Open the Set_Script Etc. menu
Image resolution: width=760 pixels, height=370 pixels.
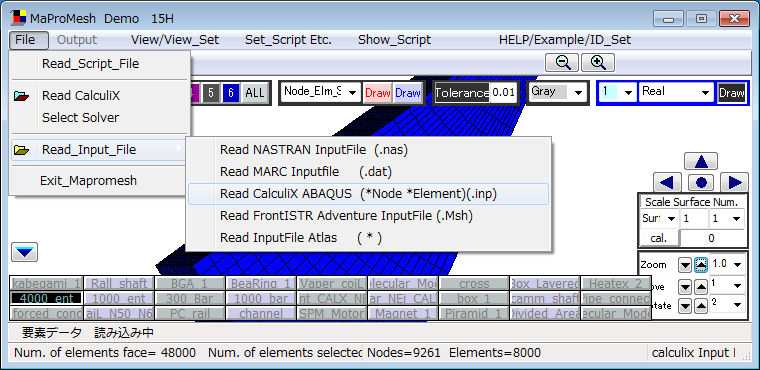(288, 40)
